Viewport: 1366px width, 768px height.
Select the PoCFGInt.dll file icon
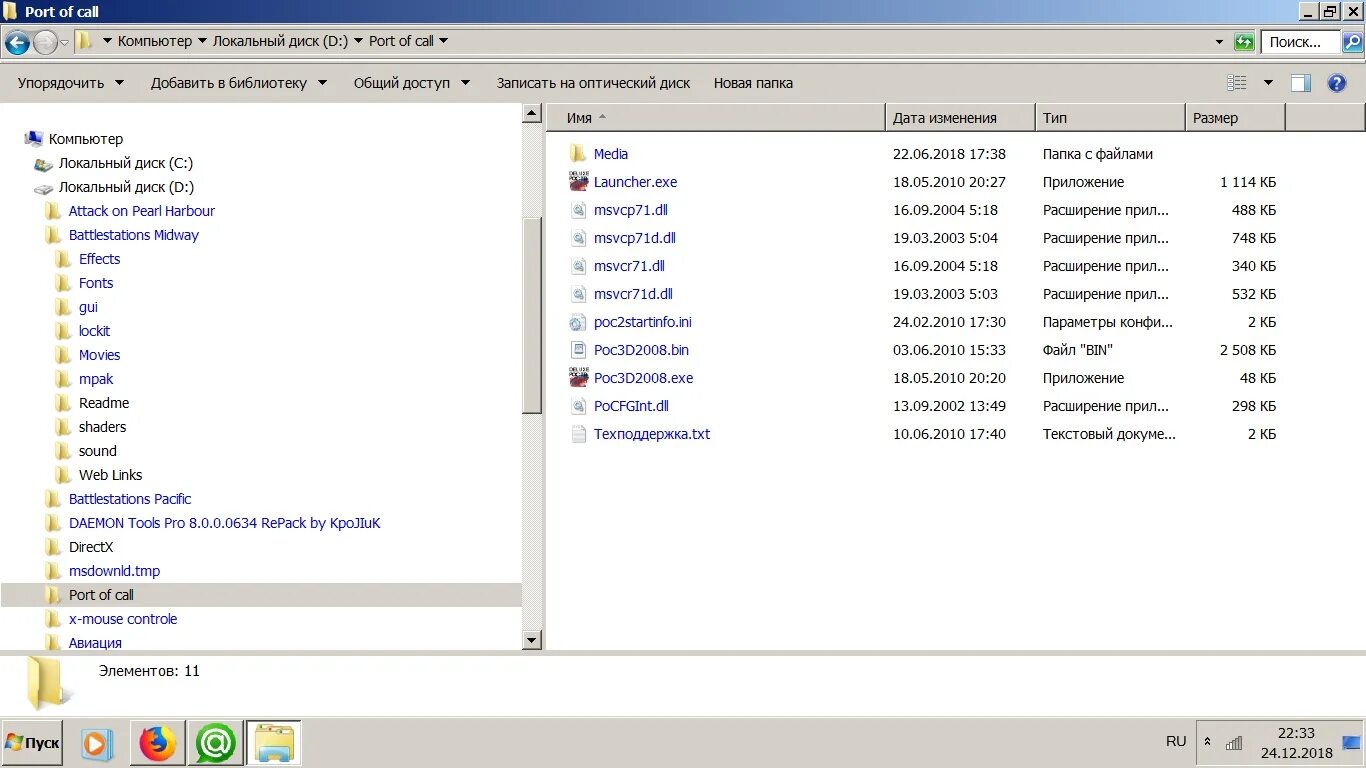578,406
